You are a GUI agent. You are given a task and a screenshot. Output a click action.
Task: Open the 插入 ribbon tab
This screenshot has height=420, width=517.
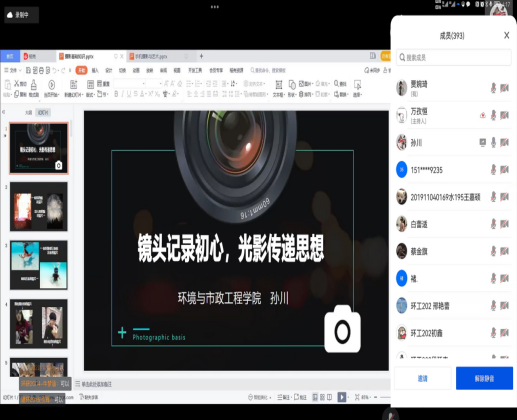pyautogui.click(x=95, y=70)
